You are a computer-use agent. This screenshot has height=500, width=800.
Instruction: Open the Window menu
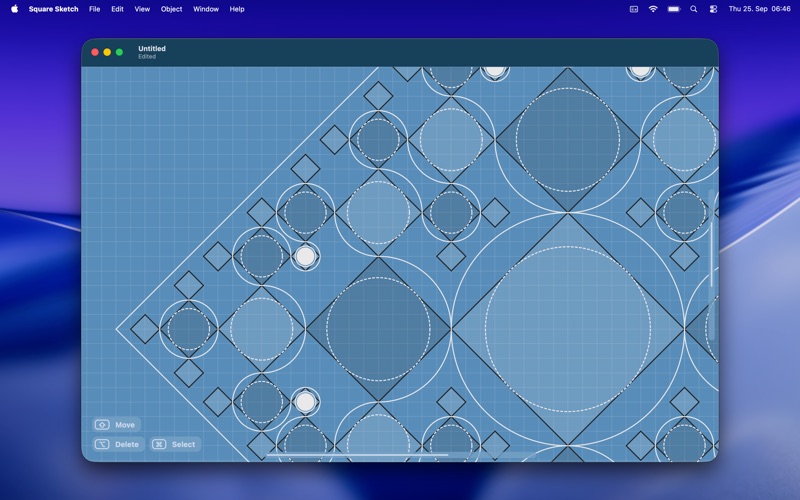(206, 9)
